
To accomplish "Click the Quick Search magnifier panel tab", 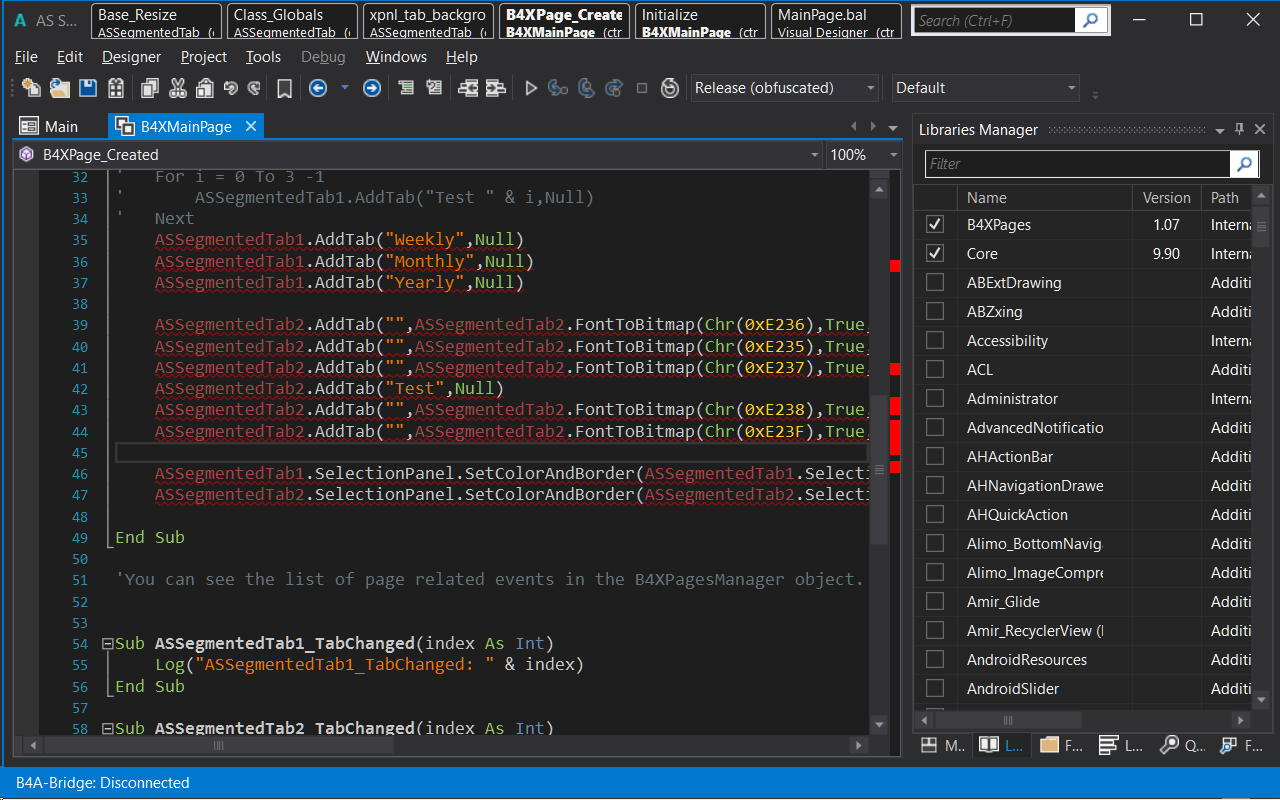I will pyautogui.click(x=1169, y=745).
